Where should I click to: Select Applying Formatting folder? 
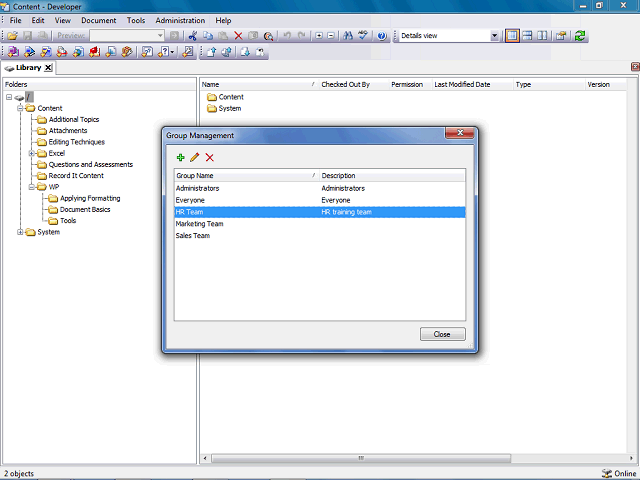[90, 198]
